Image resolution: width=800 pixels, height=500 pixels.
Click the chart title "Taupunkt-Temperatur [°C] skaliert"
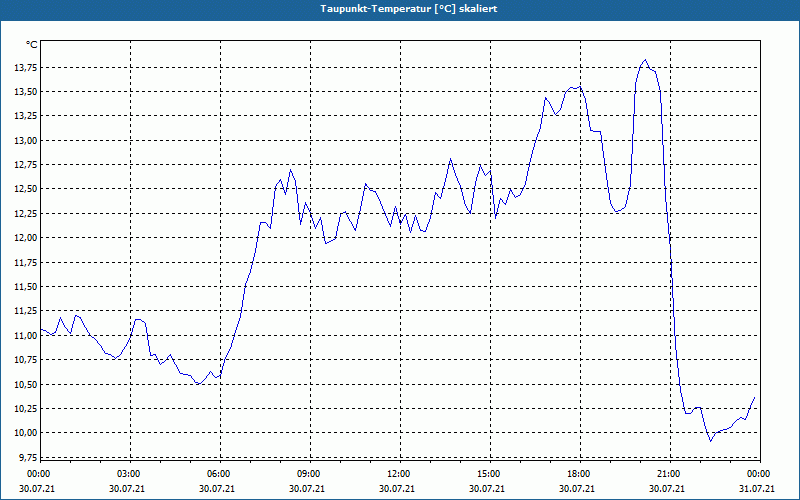(409, 9)
